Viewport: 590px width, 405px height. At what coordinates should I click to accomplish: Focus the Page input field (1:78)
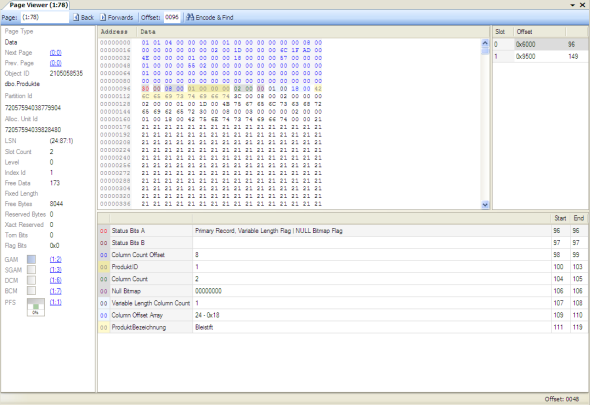[45, 17]
